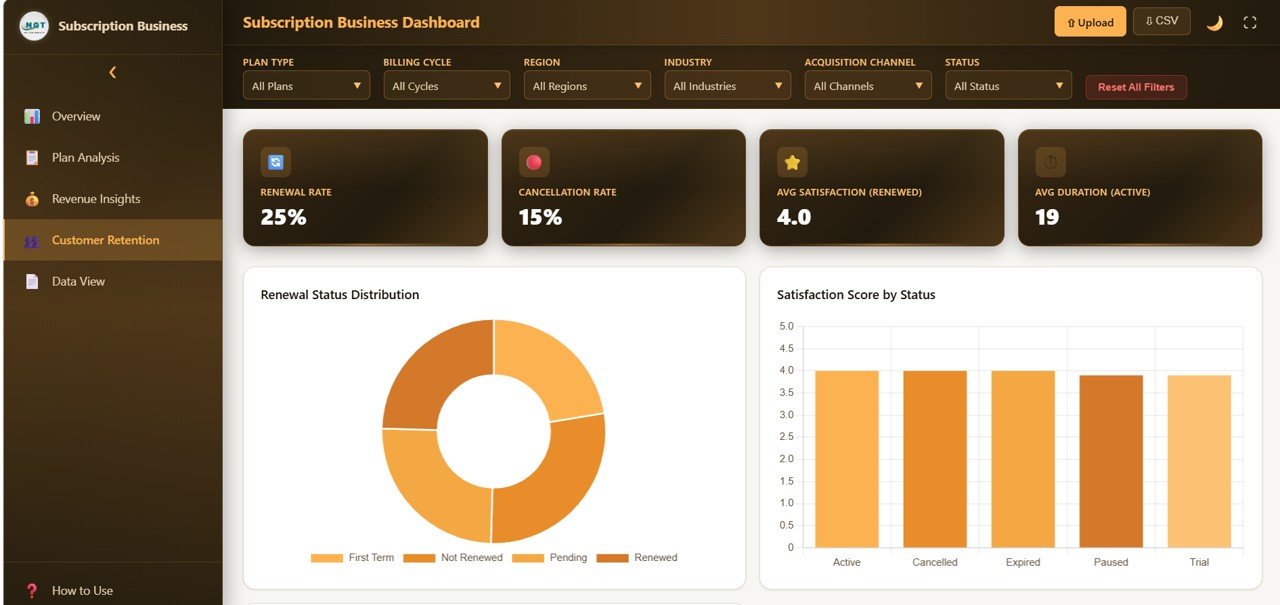Click the Upload button
The height and width of the screenshot is (605, 1280).
[1090, 21]
